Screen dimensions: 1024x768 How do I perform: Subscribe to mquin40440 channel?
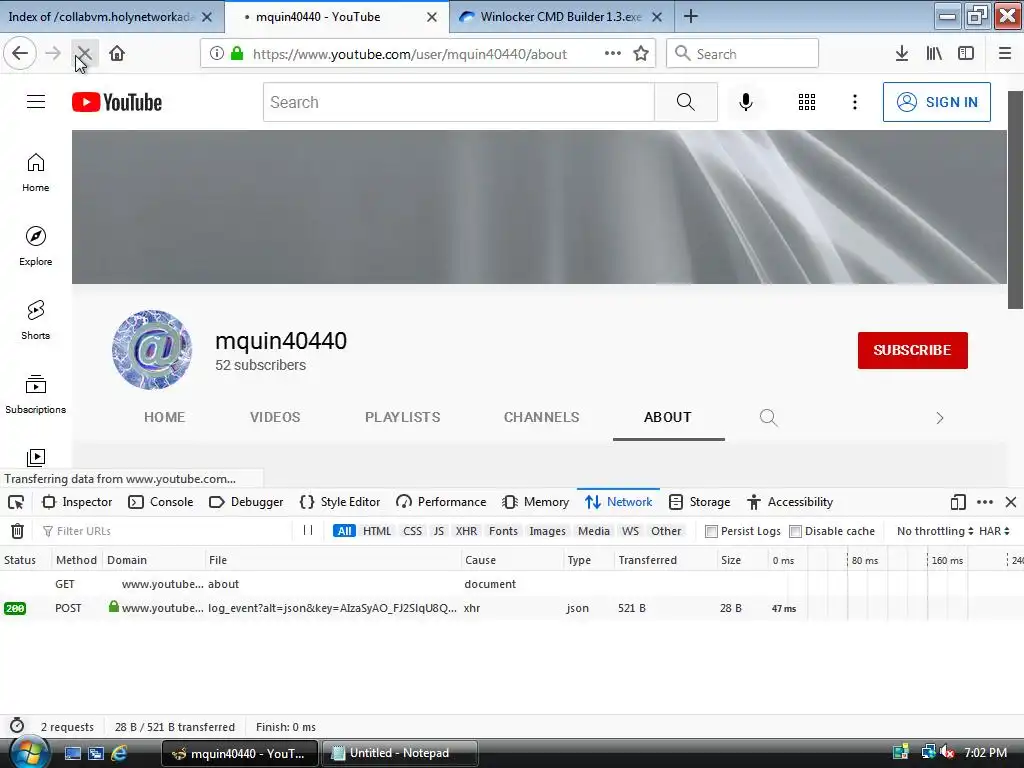(912, 350)
